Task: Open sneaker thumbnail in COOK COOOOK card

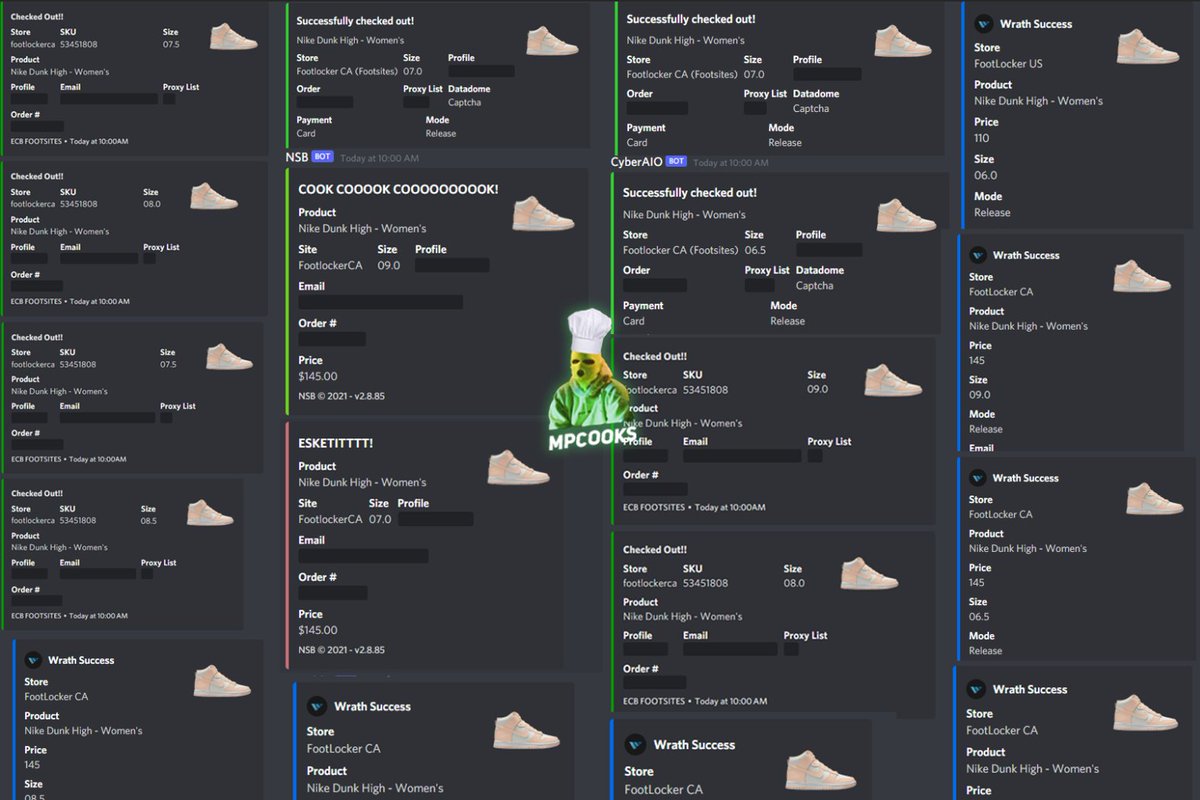Action: click(x=544, y=213)
